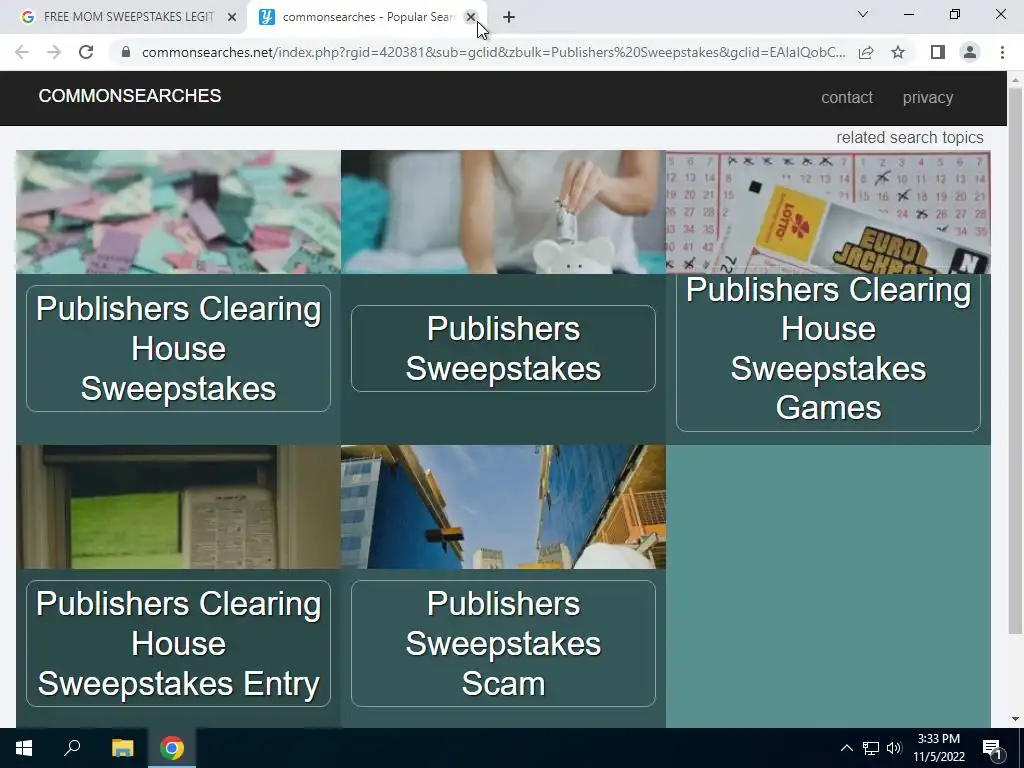
Task: Bookmark this page with the star
Action: tap(898, 52)
